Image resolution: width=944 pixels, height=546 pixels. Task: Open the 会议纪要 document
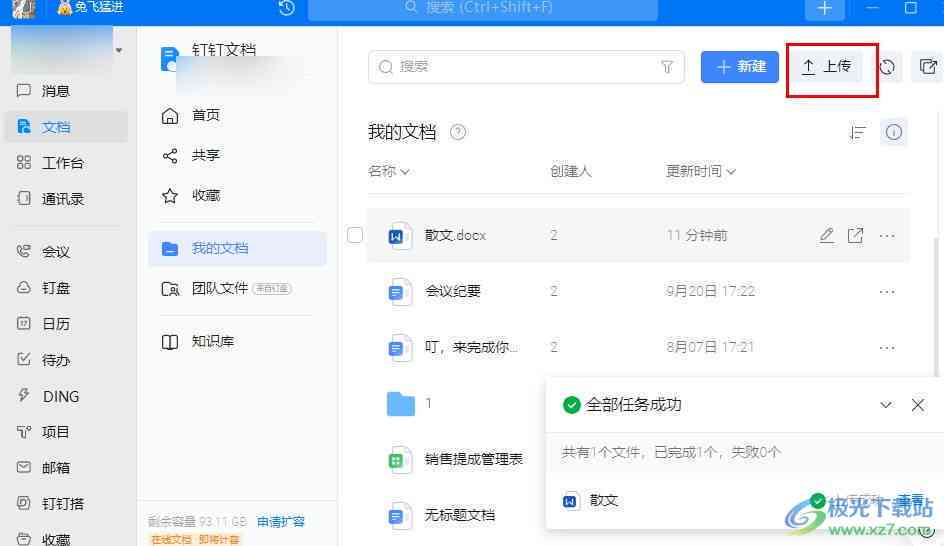point(453,291)
